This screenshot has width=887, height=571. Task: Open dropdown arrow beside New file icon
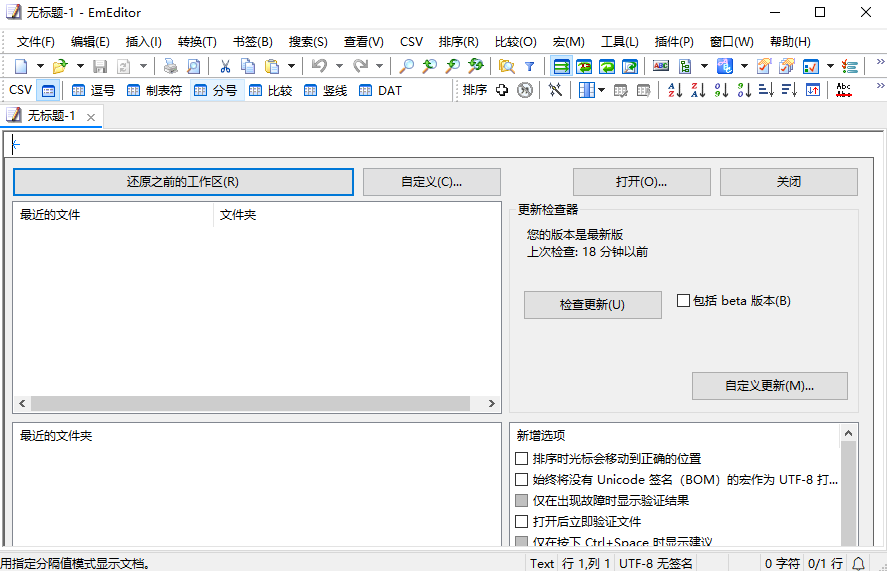(40, 66)
